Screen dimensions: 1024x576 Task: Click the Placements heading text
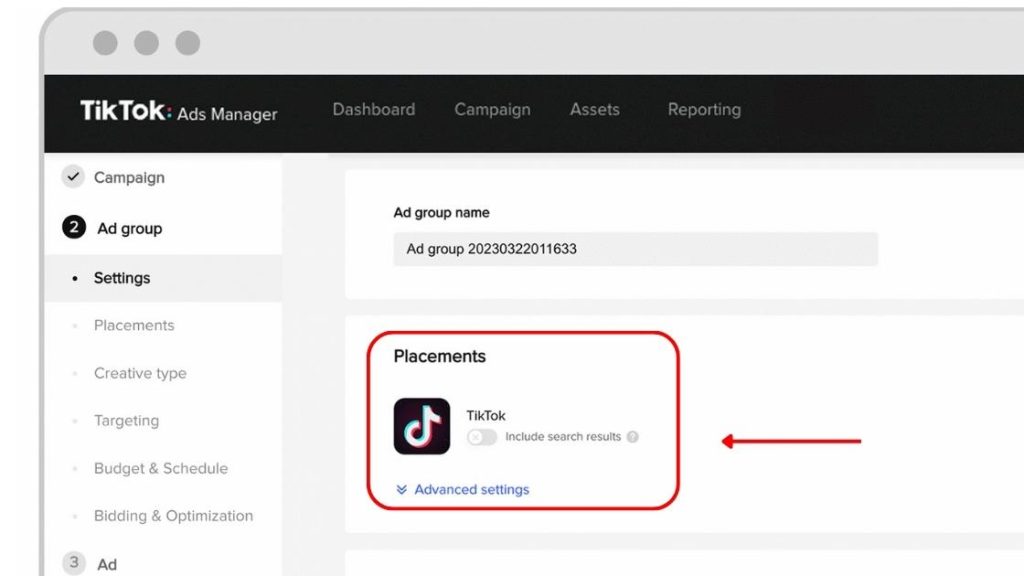click(x=440, y=356)
